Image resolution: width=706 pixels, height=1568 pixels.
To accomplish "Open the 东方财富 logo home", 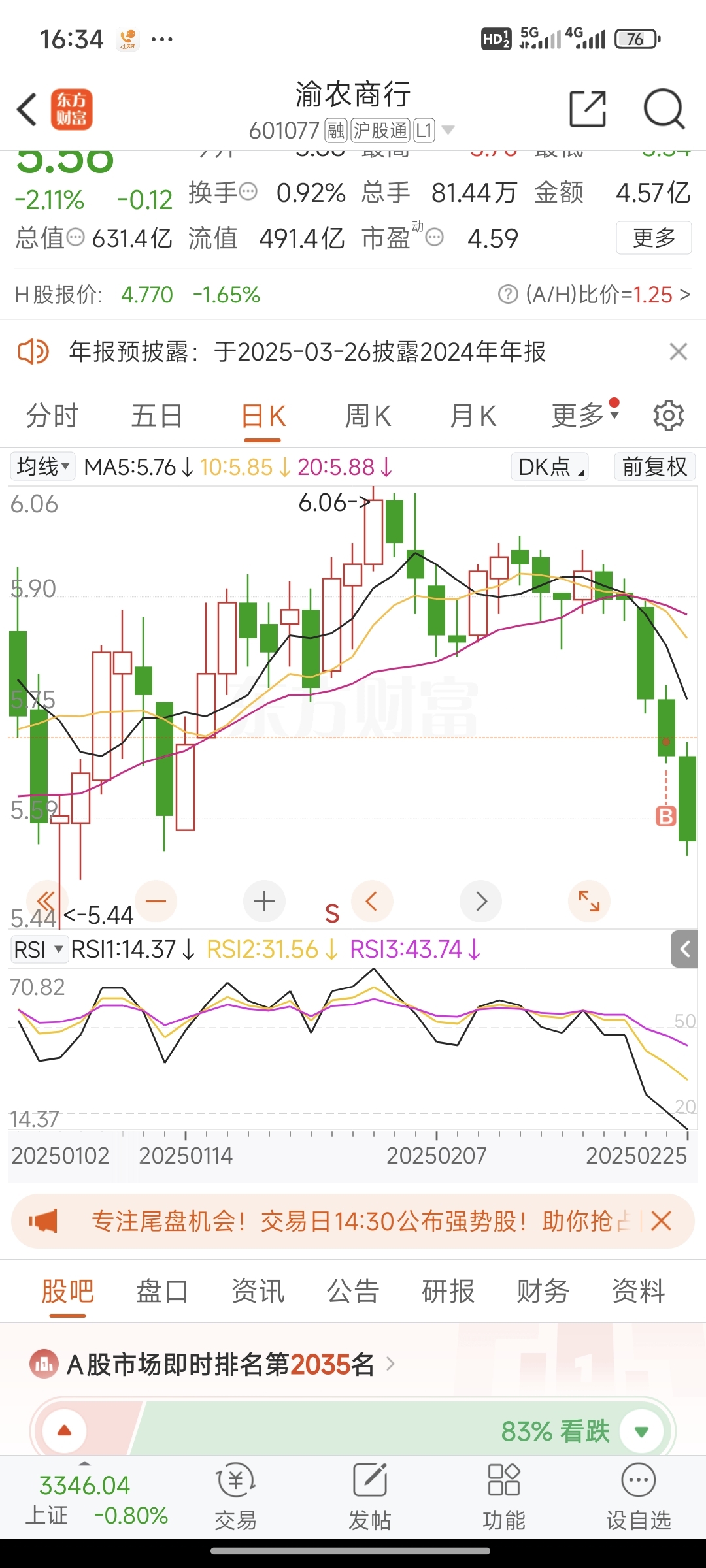I will (x=72, y=109).
